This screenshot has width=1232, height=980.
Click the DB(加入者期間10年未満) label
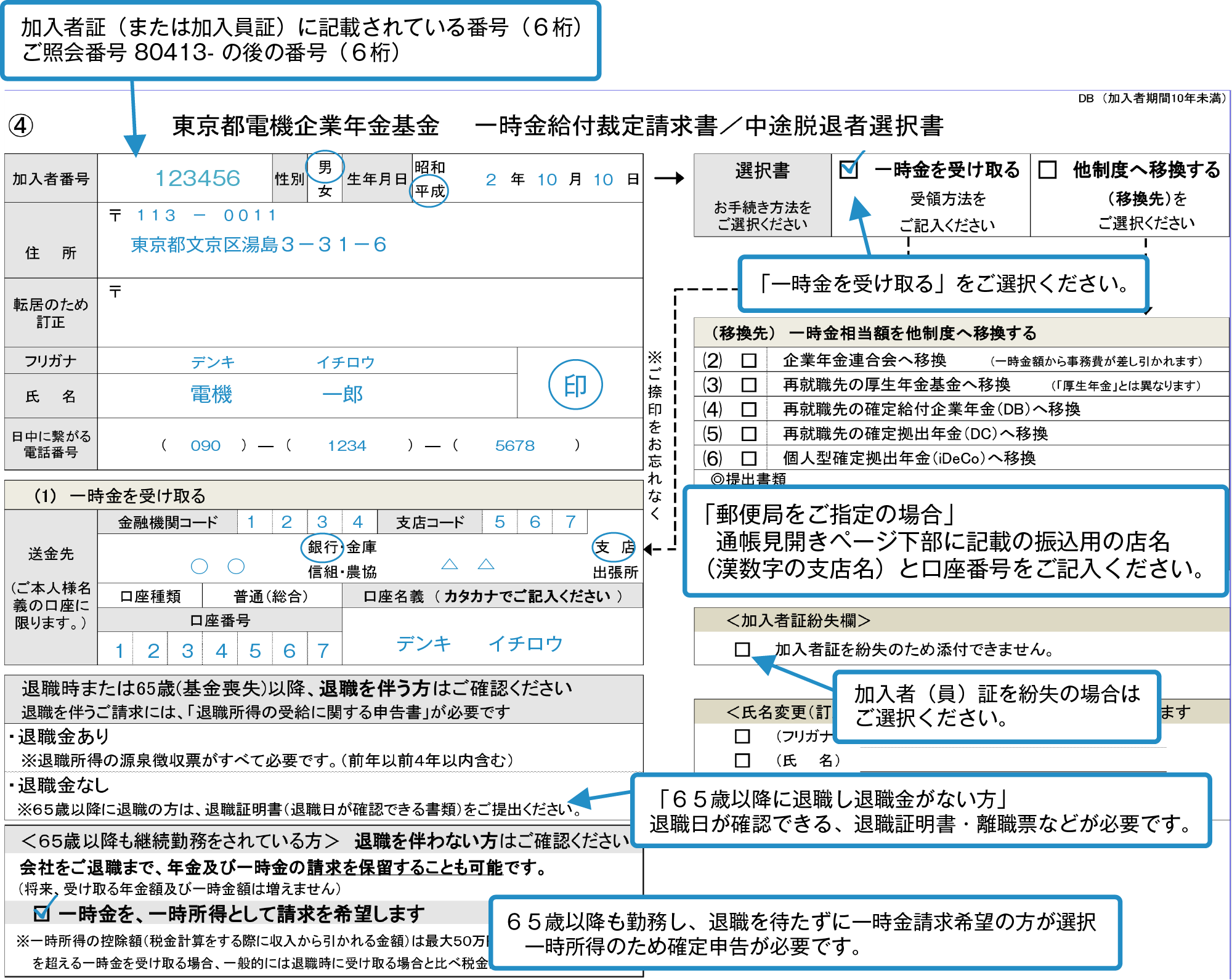(x=1153, y=98)
